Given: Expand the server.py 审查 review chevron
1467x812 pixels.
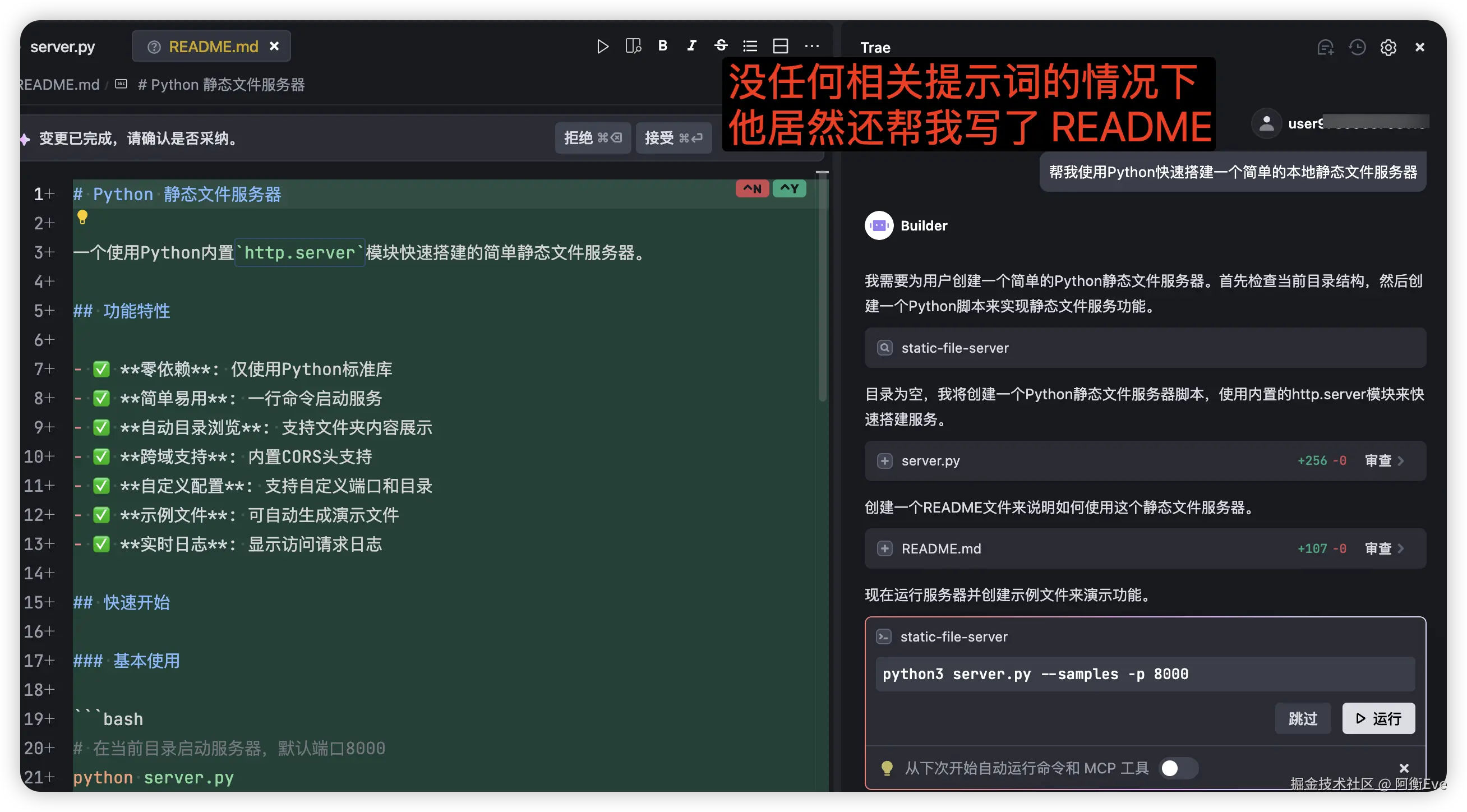Looking at the screenshot, I should [x=1384, y=460].
